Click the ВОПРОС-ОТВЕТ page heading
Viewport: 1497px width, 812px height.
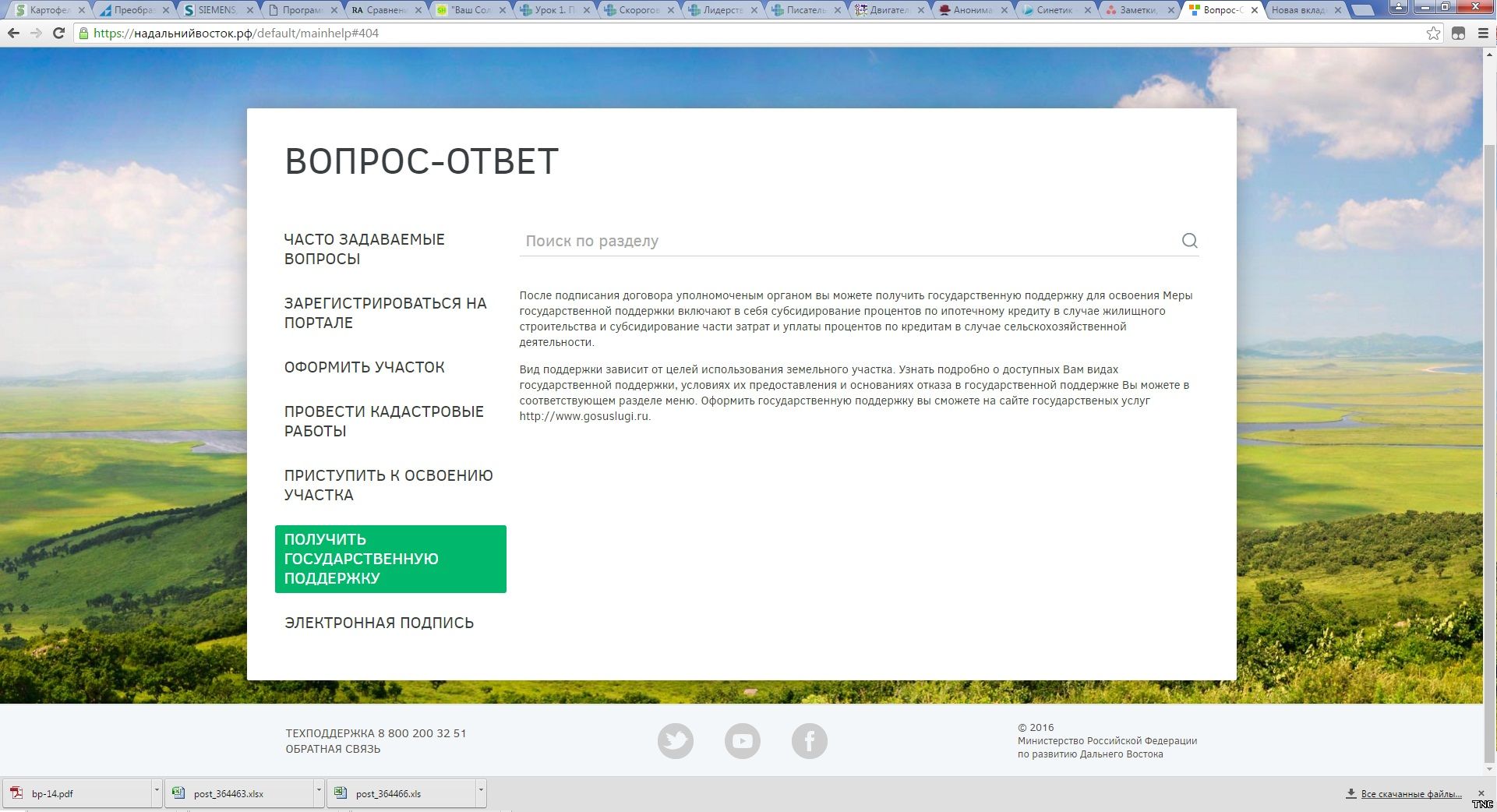[422, 161]
